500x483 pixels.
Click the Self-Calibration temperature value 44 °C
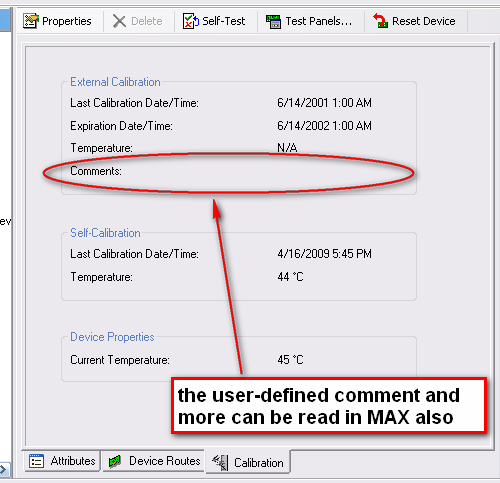click(290, 277)
